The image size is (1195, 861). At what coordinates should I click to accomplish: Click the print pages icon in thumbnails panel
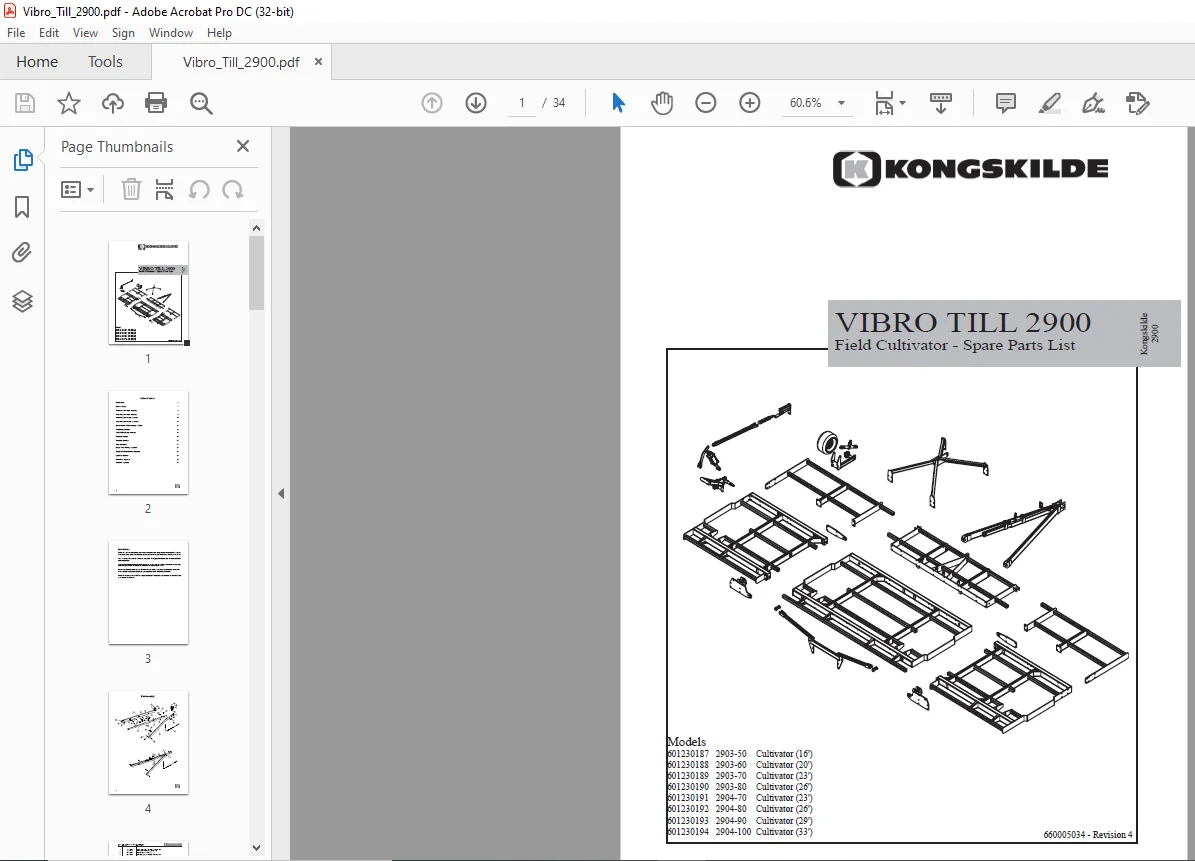pos(165,189)
